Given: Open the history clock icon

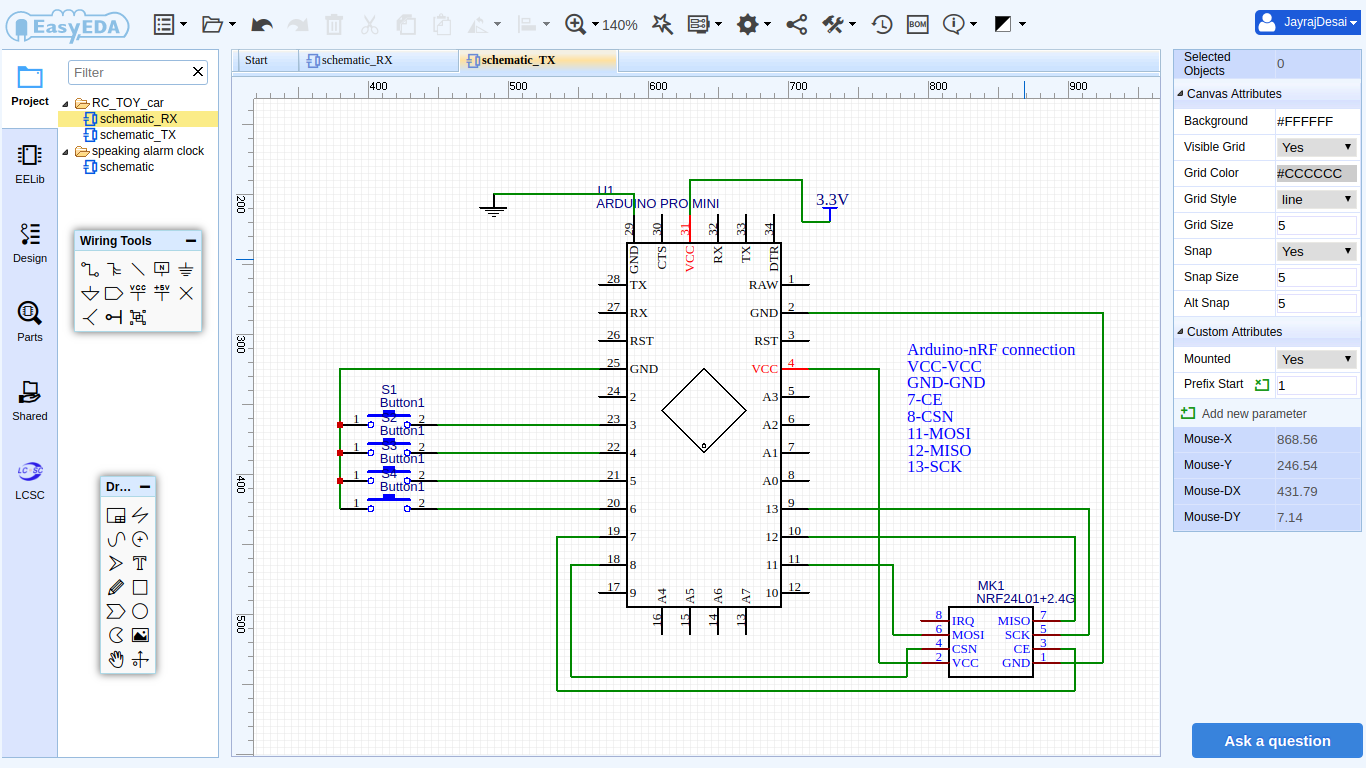Looking at the screenshot, I should point(881,24).
